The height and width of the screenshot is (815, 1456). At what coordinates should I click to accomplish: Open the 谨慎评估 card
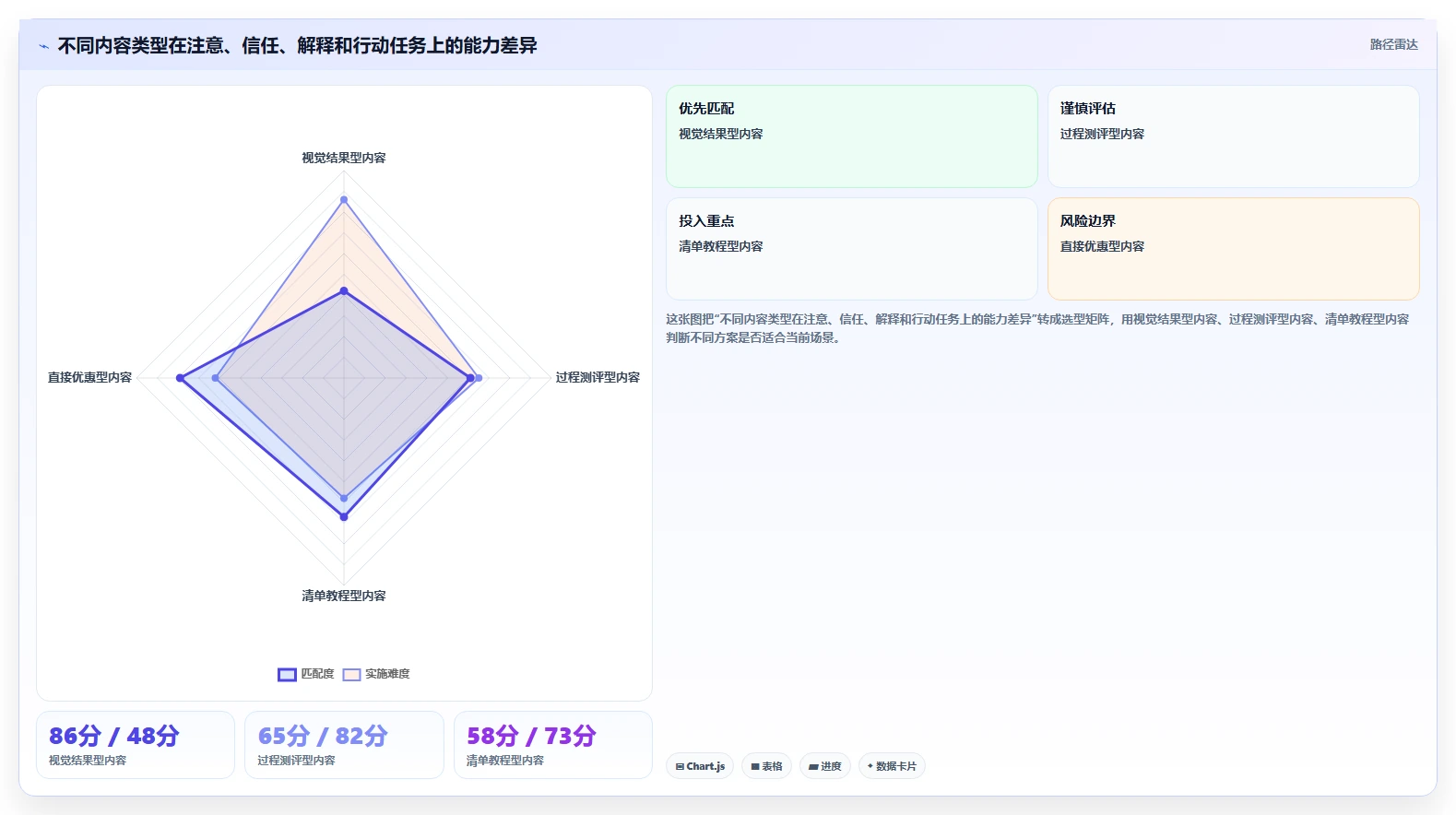(1234, 136)
